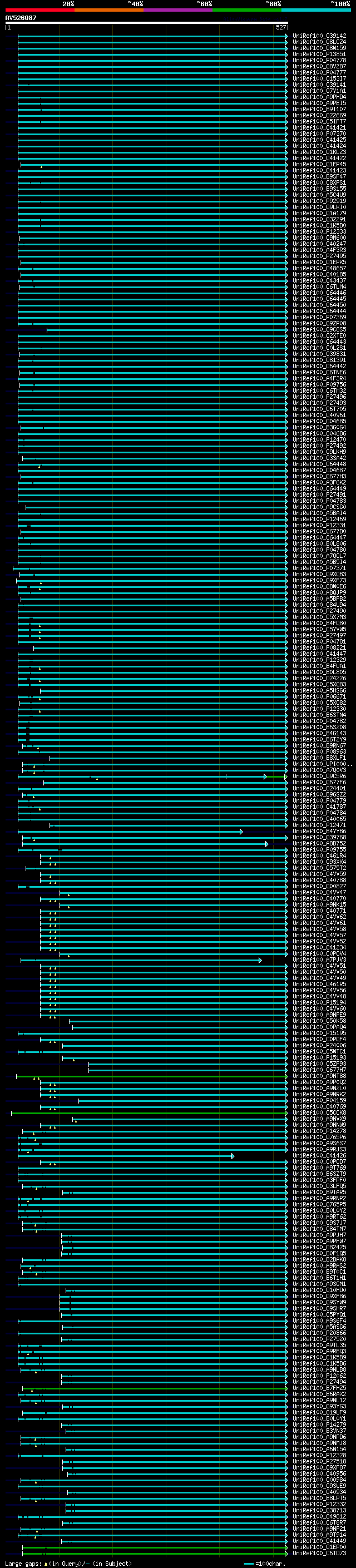Open hit UniRef100_Q8LC24

(319, 42)
